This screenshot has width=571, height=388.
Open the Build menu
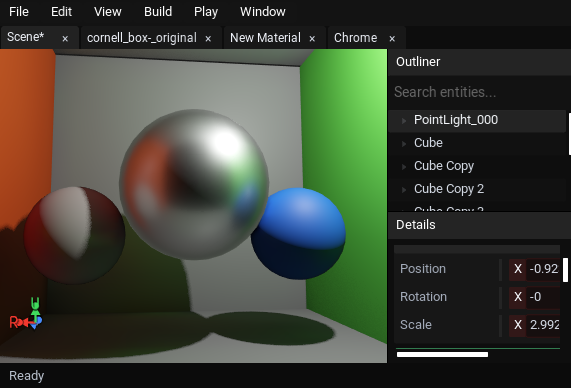pyautogui.click(x=158, y=12)
